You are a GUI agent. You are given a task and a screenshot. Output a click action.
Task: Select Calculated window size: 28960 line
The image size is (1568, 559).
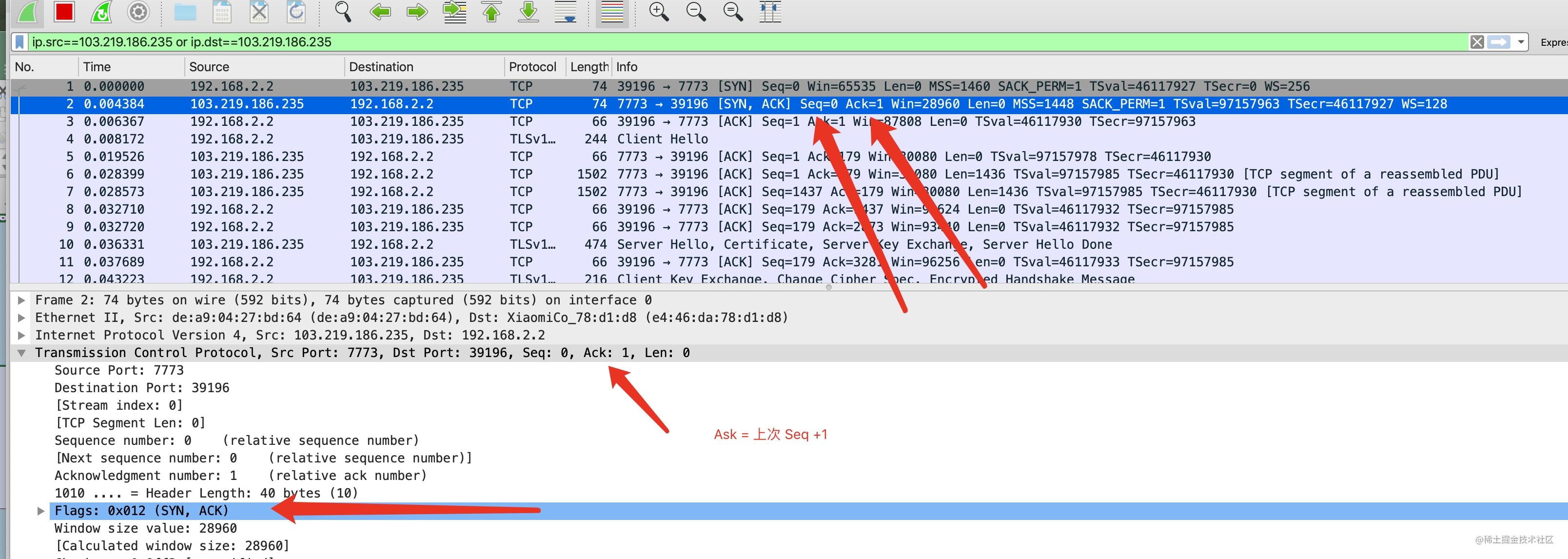click(172, 546)
